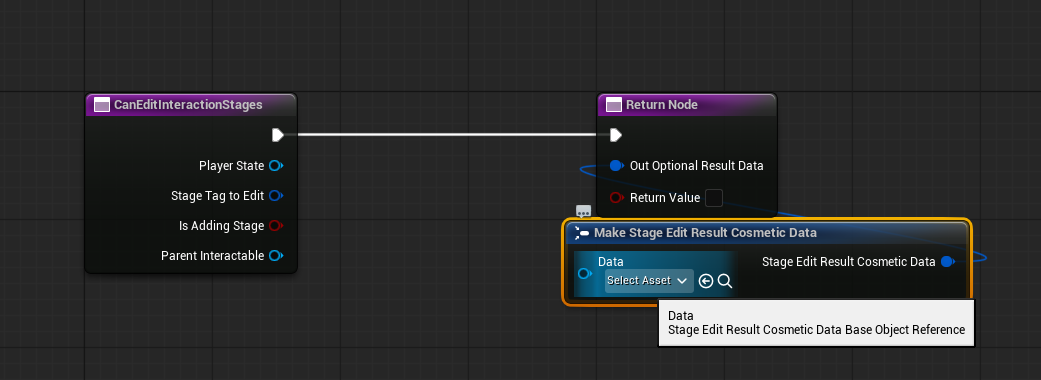Image resolution: width=1041 pixels, height=380 pixels.
Task: Click the Data label in the Make node
Action: pos(611,262)
